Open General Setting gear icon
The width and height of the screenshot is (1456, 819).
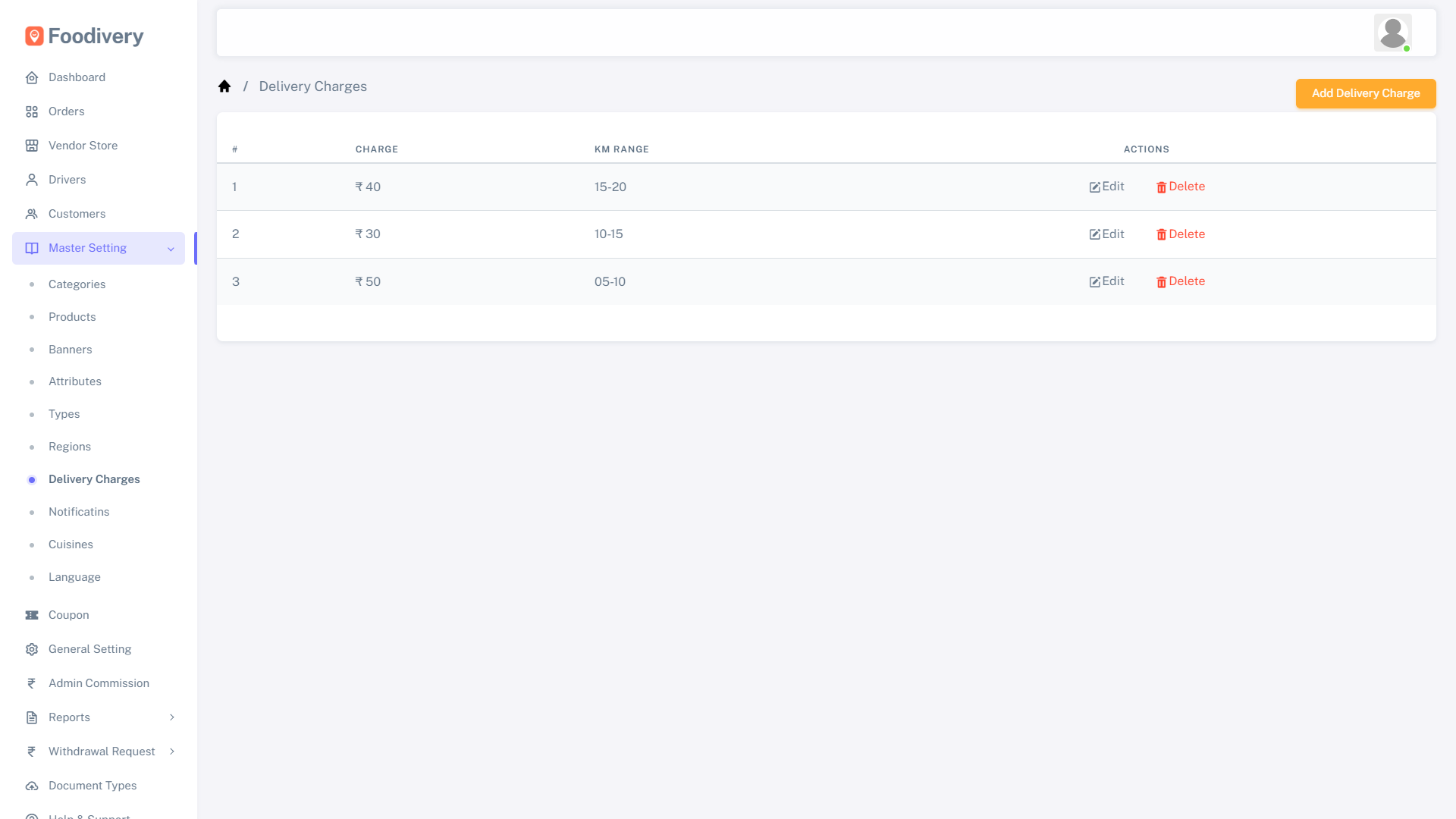pyautogui.click(x=31, y=649)
